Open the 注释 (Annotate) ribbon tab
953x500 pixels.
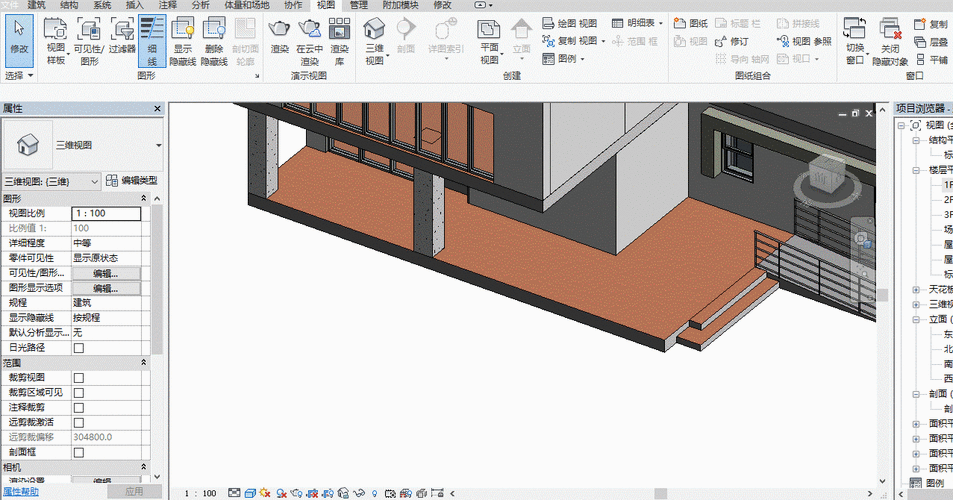pyautogui.click(x=167, y=5)
